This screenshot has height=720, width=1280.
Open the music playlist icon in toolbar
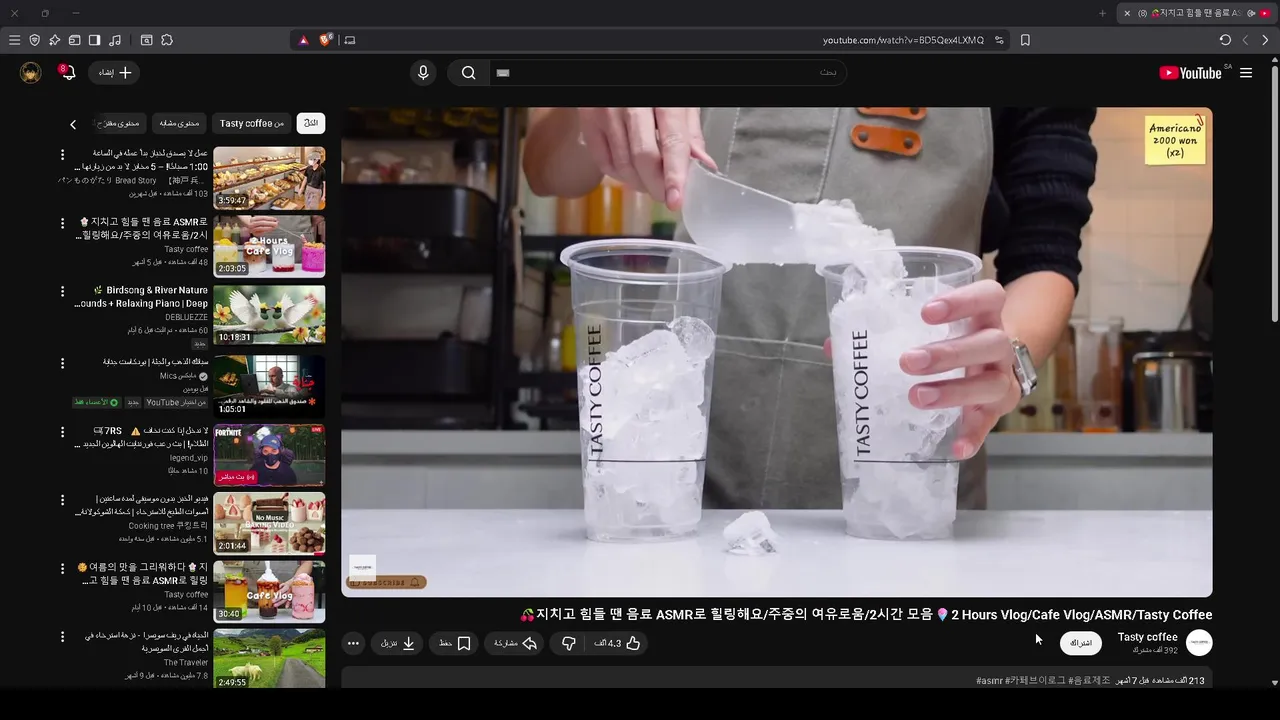click(115, 40)
